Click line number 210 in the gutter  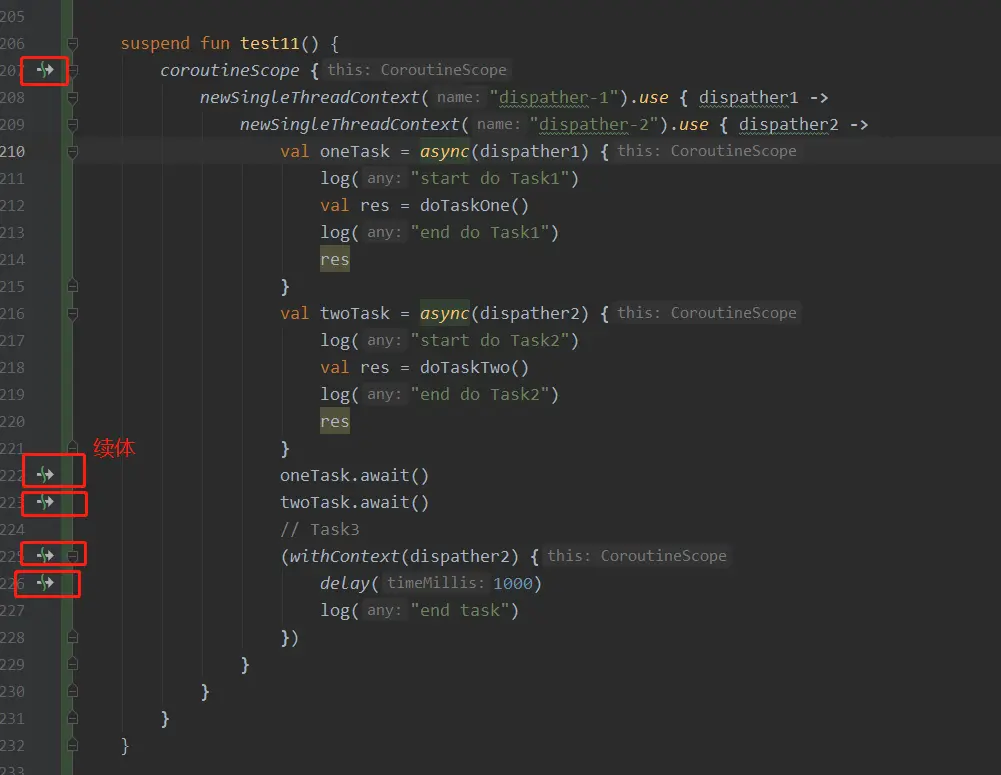click(12, 152)
